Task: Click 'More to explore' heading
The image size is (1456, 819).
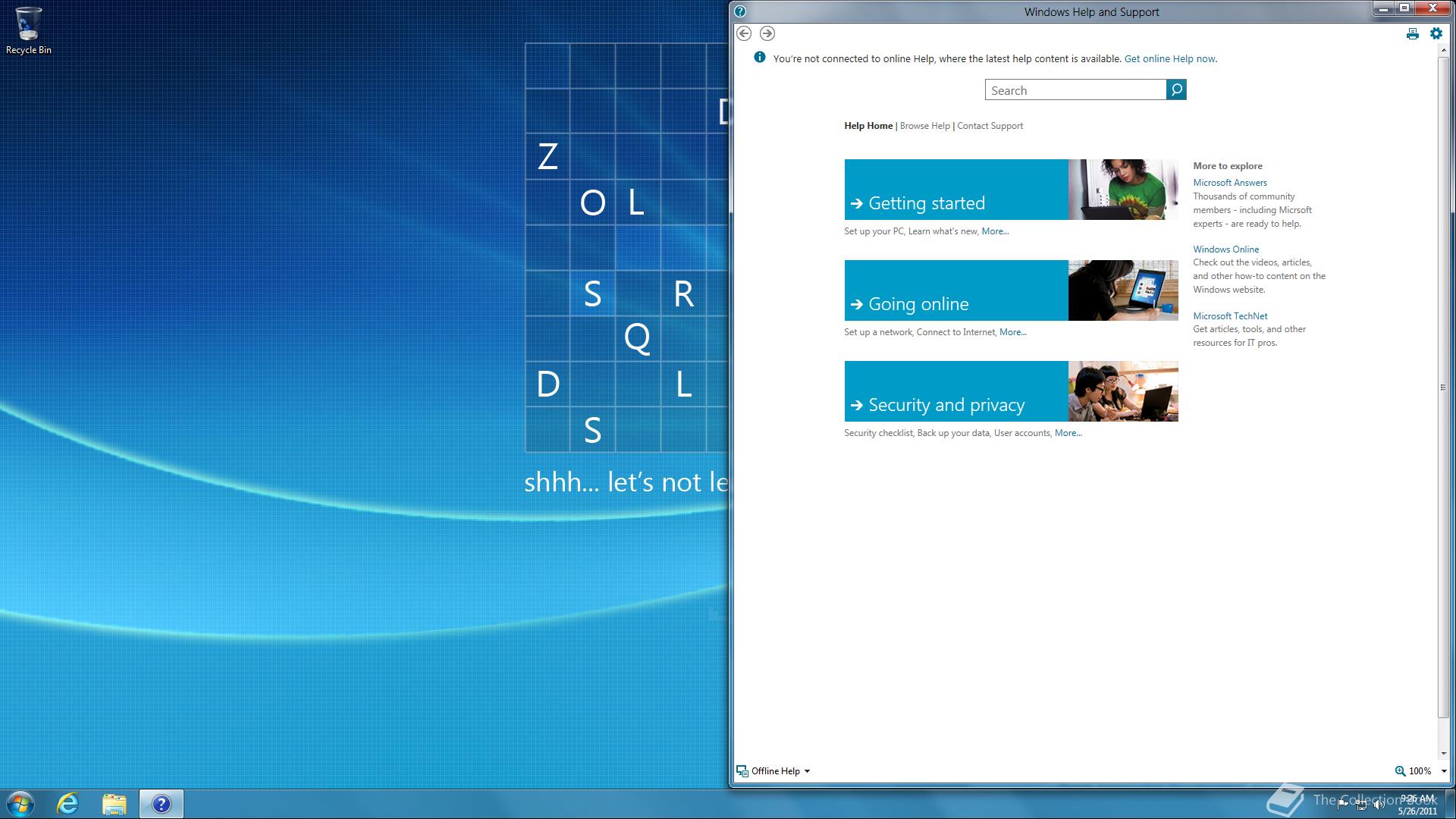Action: point(1228,166)
